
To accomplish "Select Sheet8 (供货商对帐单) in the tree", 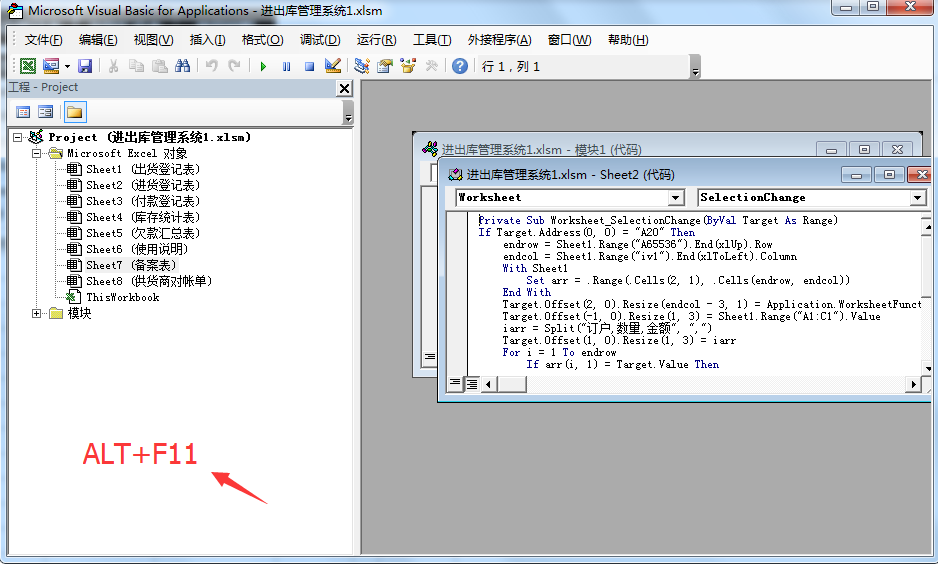I will click(x=139, y=281).
